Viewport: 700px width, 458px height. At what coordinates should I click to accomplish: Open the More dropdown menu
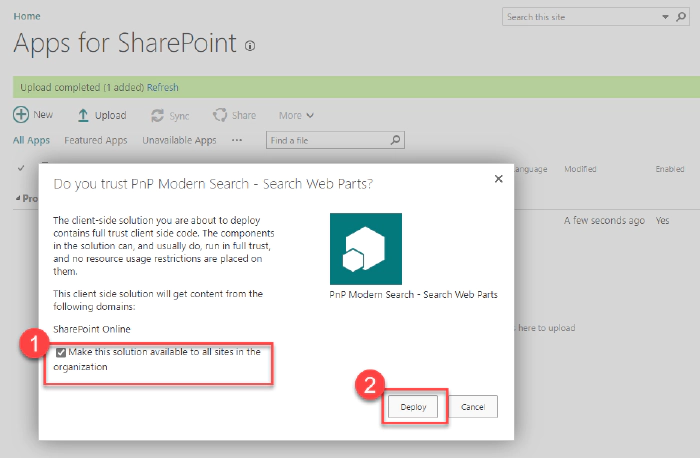point(296,116)
